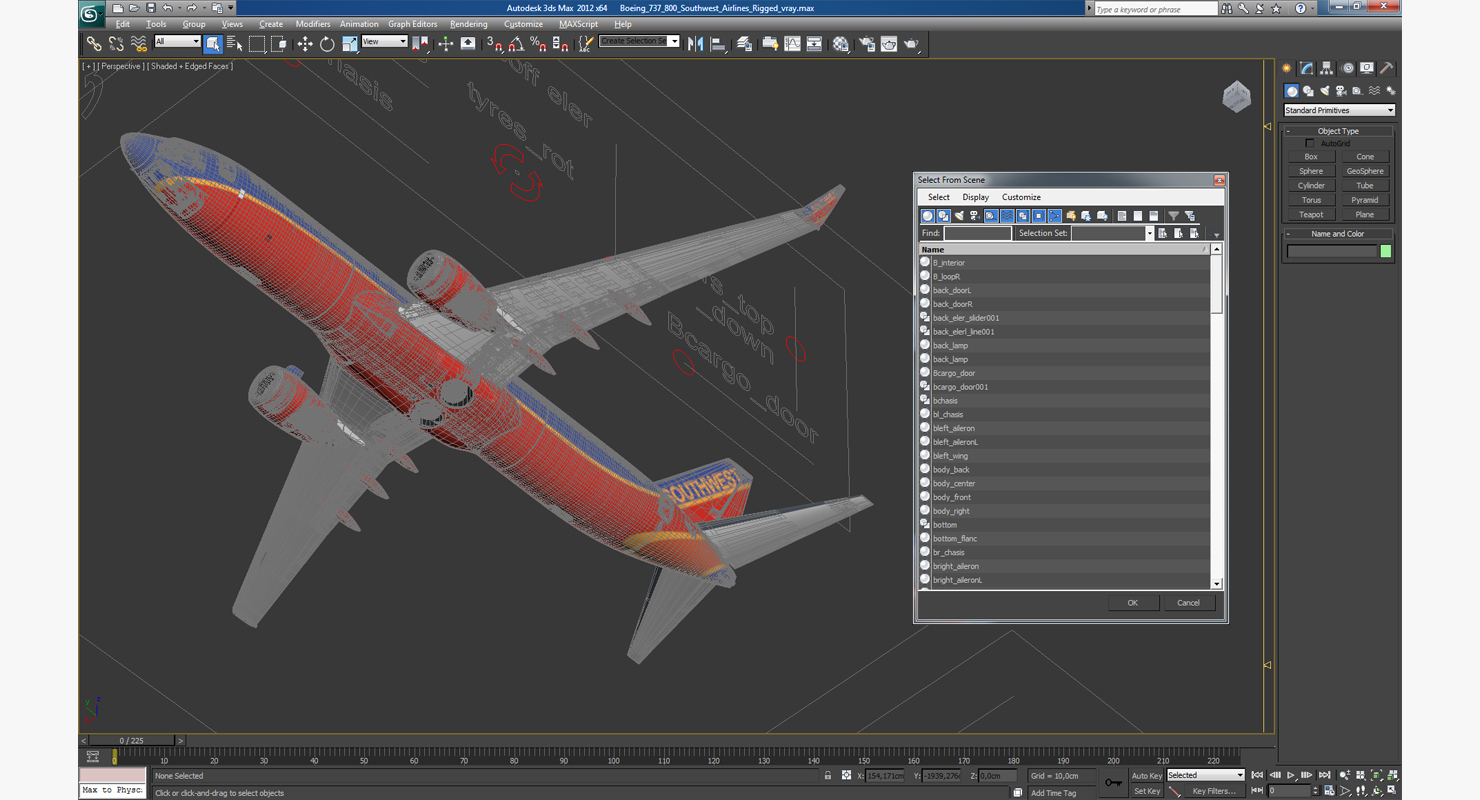Click the Key Filters button
The image size is (1480, 800).
(x=1214, y=791)
